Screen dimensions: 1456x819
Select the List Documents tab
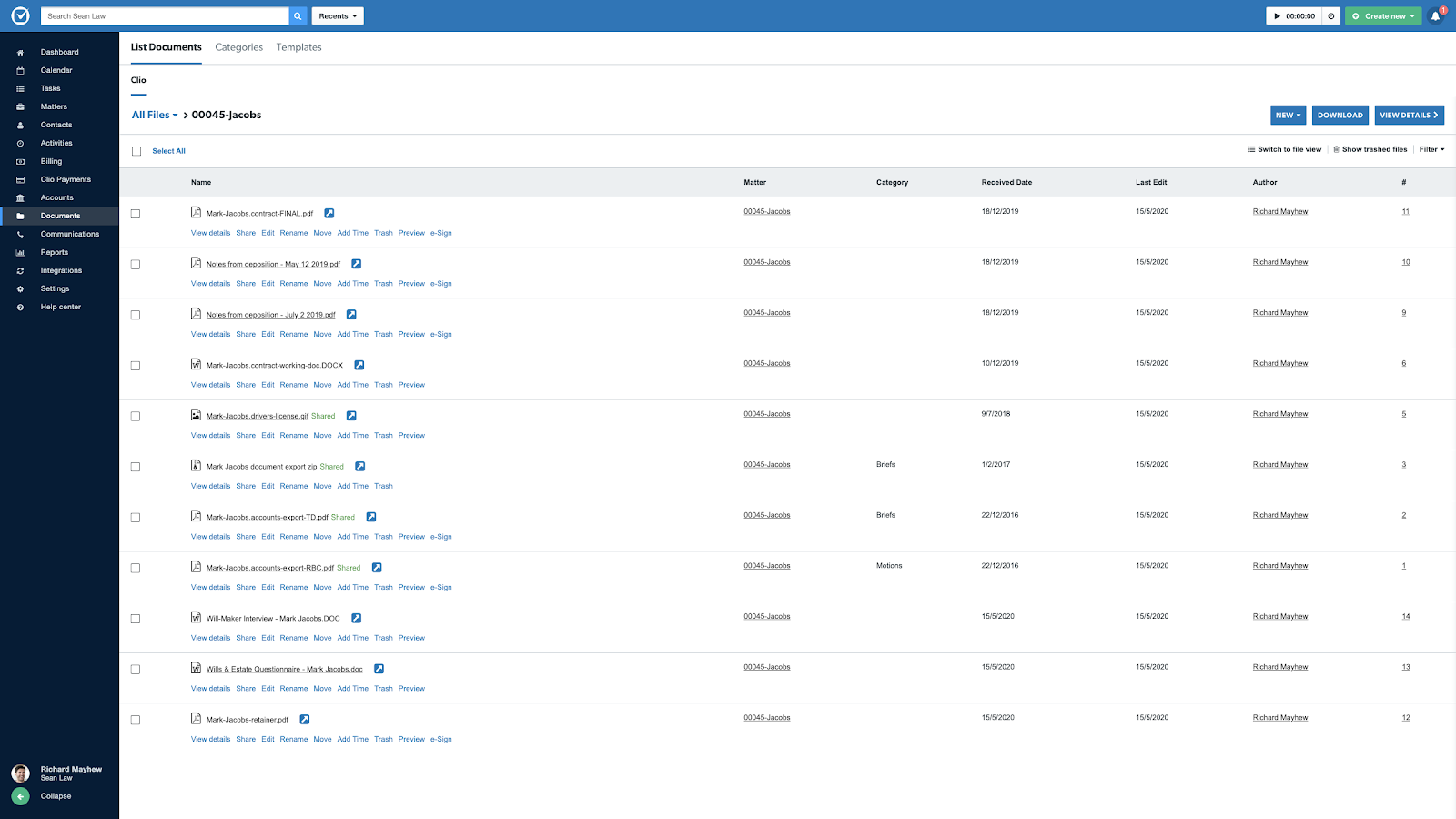[x=167, y=47]
